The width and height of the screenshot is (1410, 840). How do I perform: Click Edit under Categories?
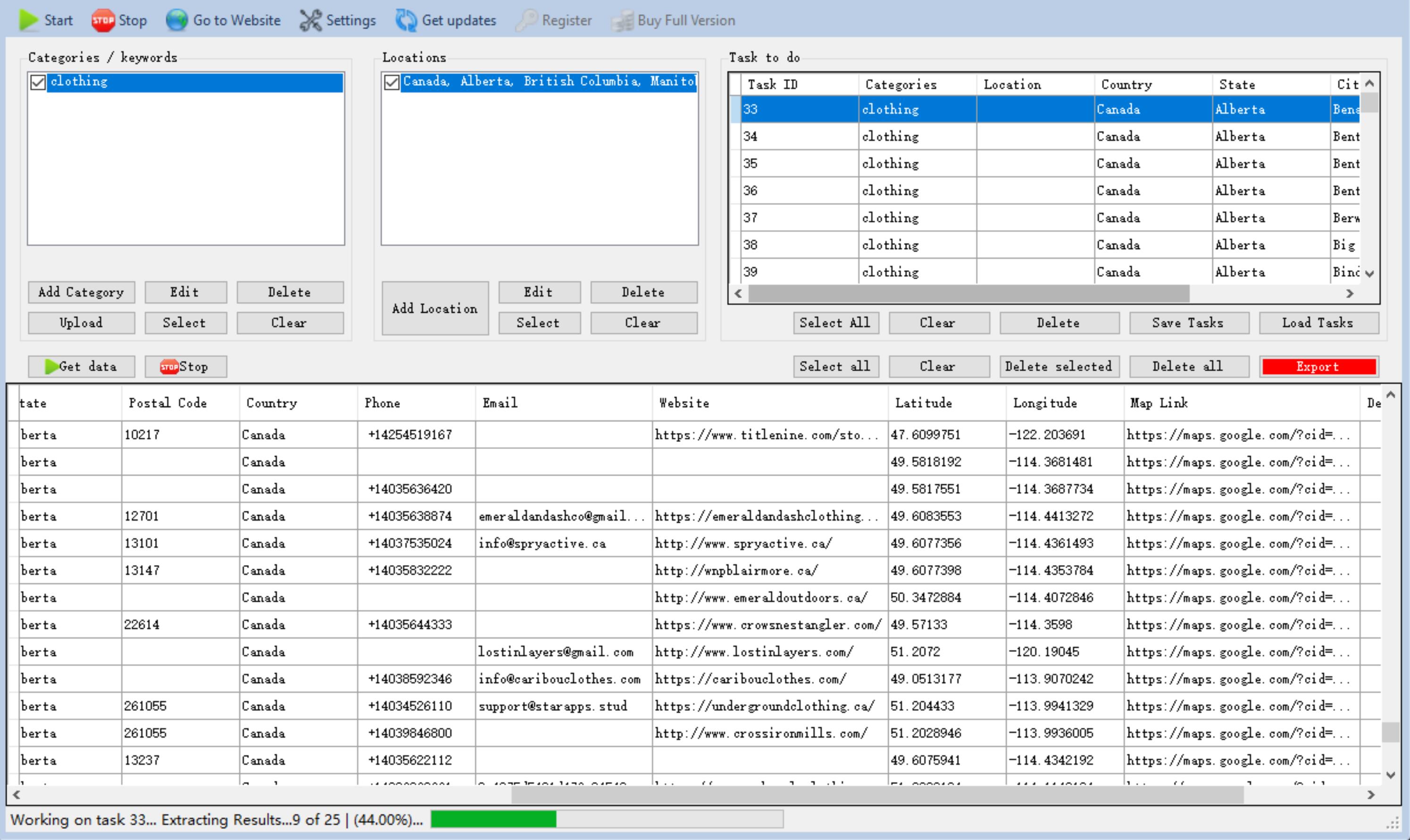coord(186,292)
